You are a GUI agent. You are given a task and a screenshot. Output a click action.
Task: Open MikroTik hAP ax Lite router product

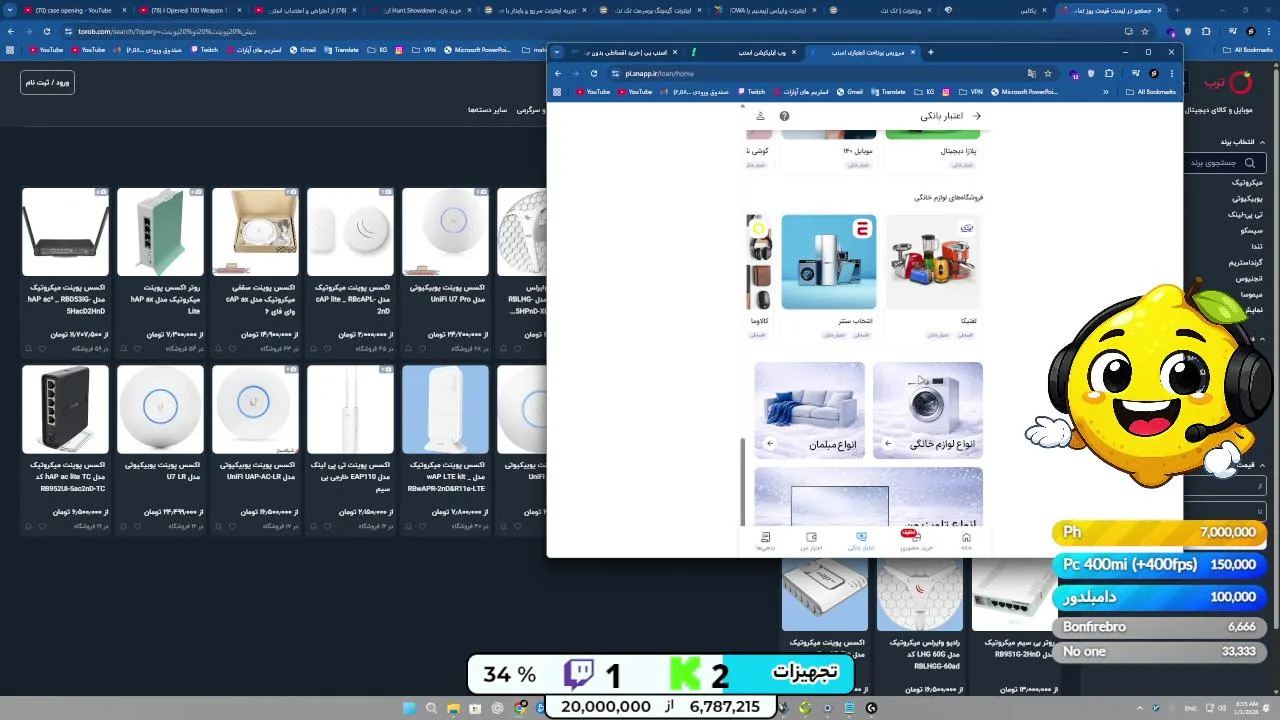tap(160, 270)
